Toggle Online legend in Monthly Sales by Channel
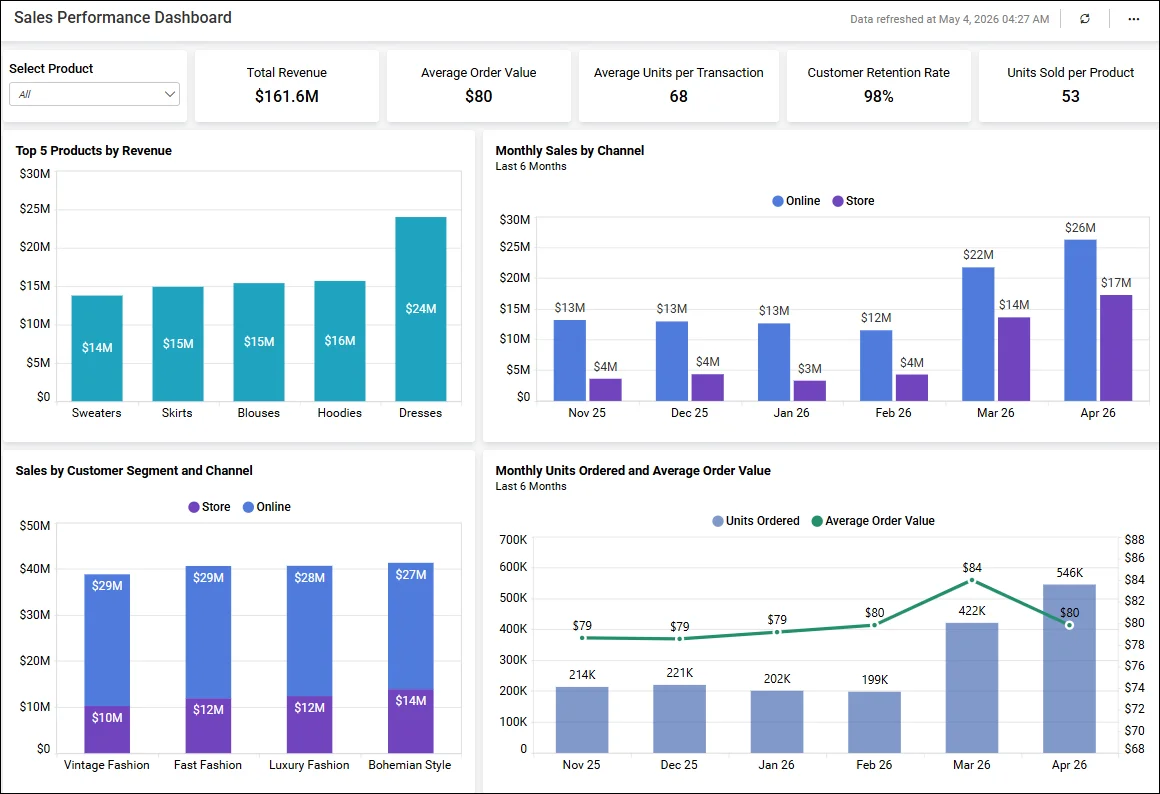1160x794 pixels. [796, 201]
